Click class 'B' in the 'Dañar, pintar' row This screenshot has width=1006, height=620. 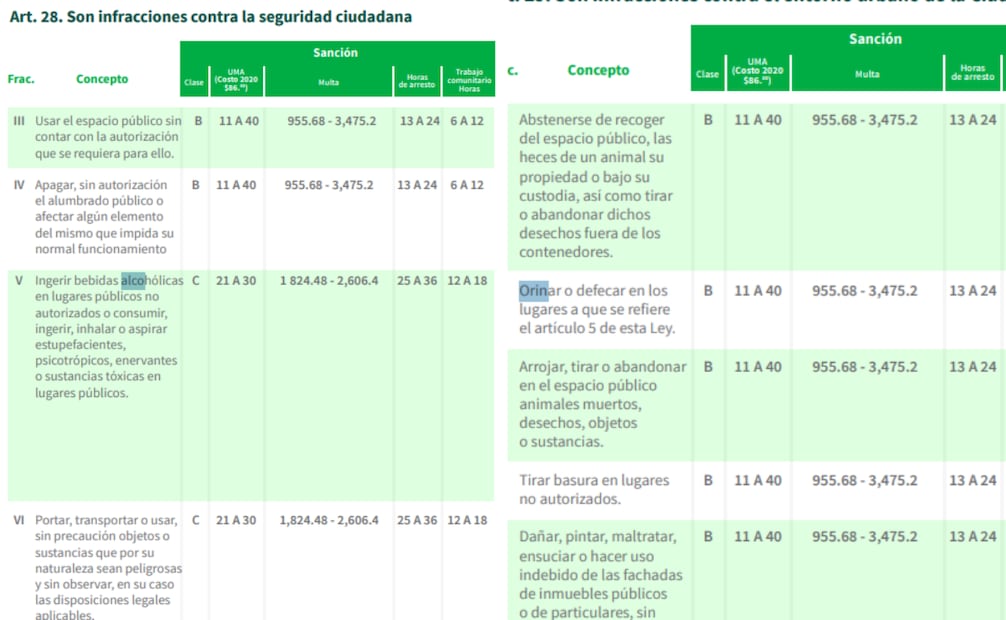point(708,537)
